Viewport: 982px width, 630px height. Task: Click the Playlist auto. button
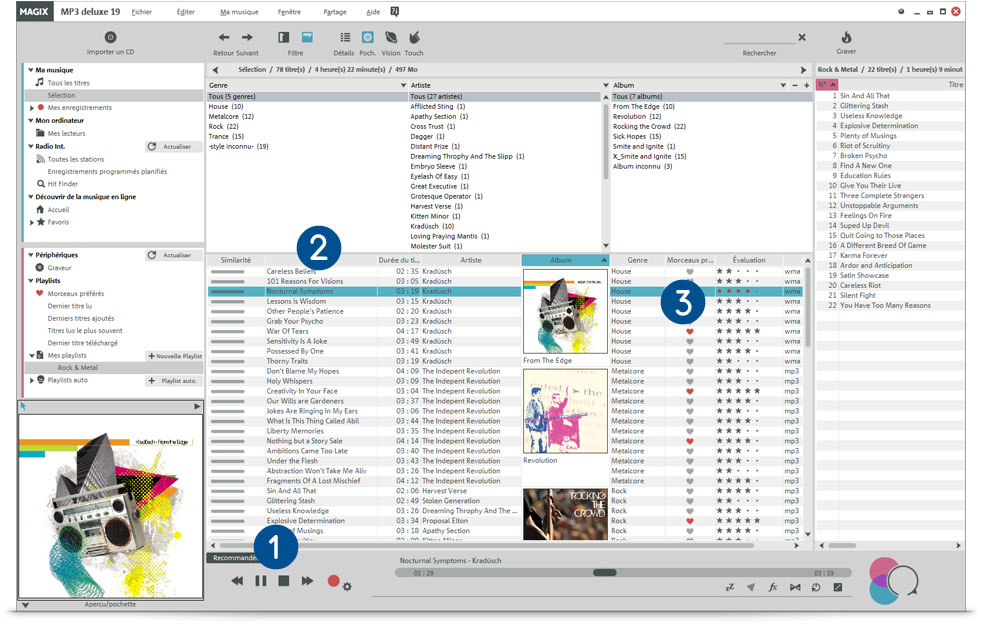(x=173, y=381)
